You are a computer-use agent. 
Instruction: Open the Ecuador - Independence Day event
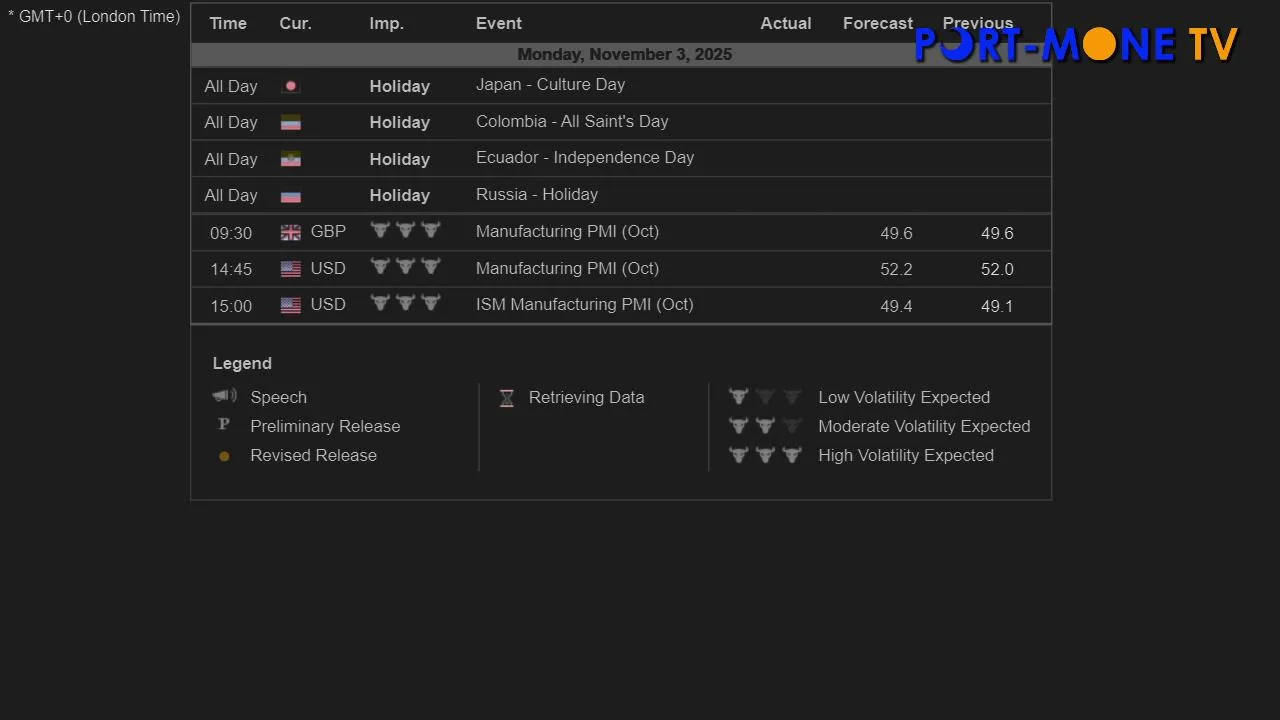pyautogui.click(x=585, y=158)
